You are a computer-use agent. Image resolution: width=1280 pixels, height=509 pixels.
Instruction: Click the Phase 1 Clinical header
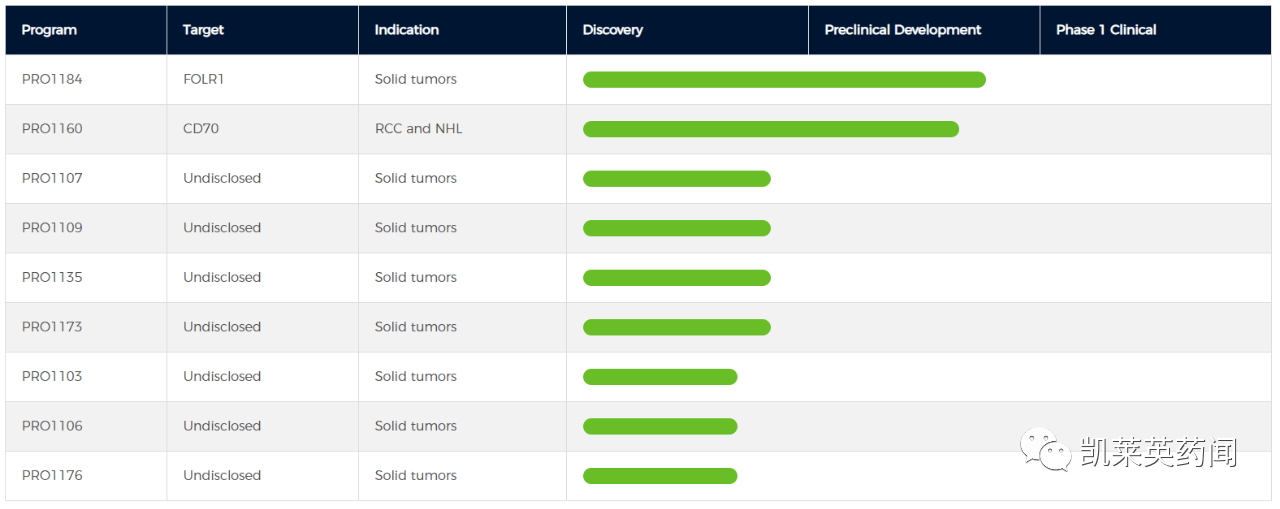(x=1106, y=30)
